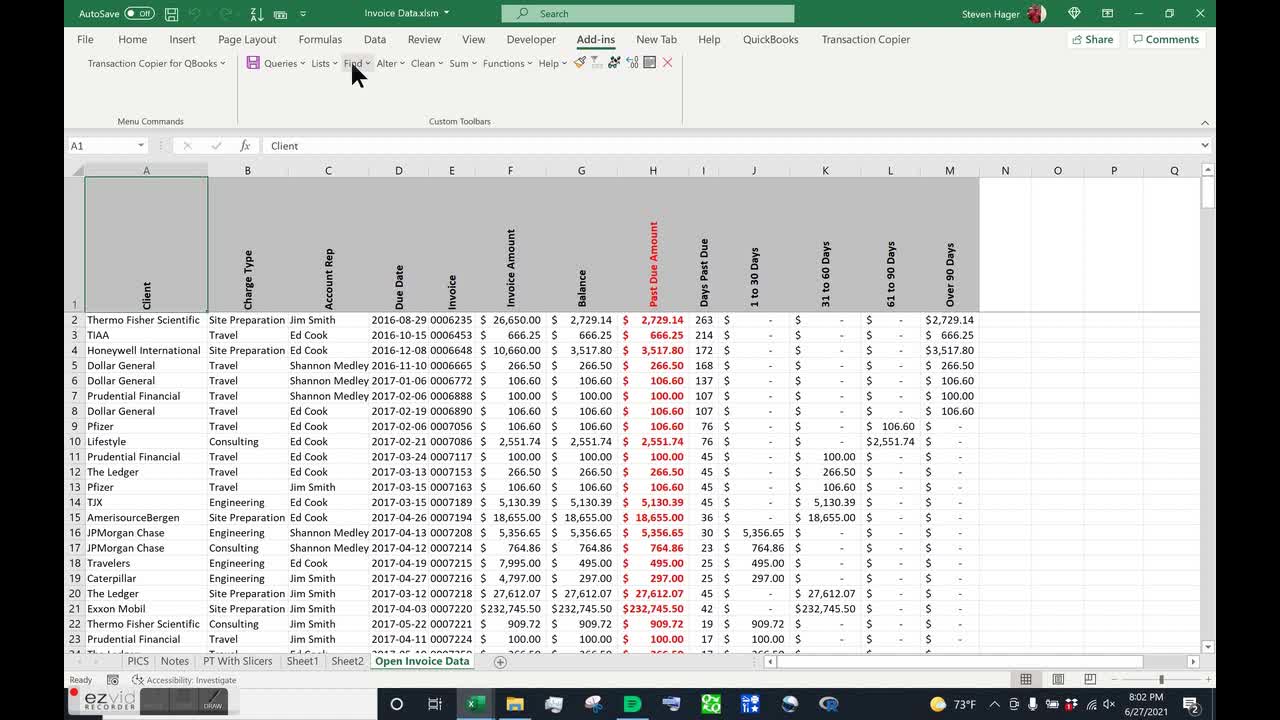
Task: Collapse the ribbon with the caret
Action: 1205,122
